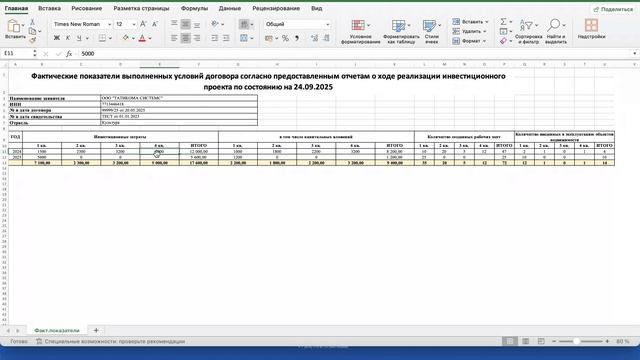Open the Вид ribbon tab
This screenshot has width=640, height=360.
pyautogui.click(x=317, y=8)
